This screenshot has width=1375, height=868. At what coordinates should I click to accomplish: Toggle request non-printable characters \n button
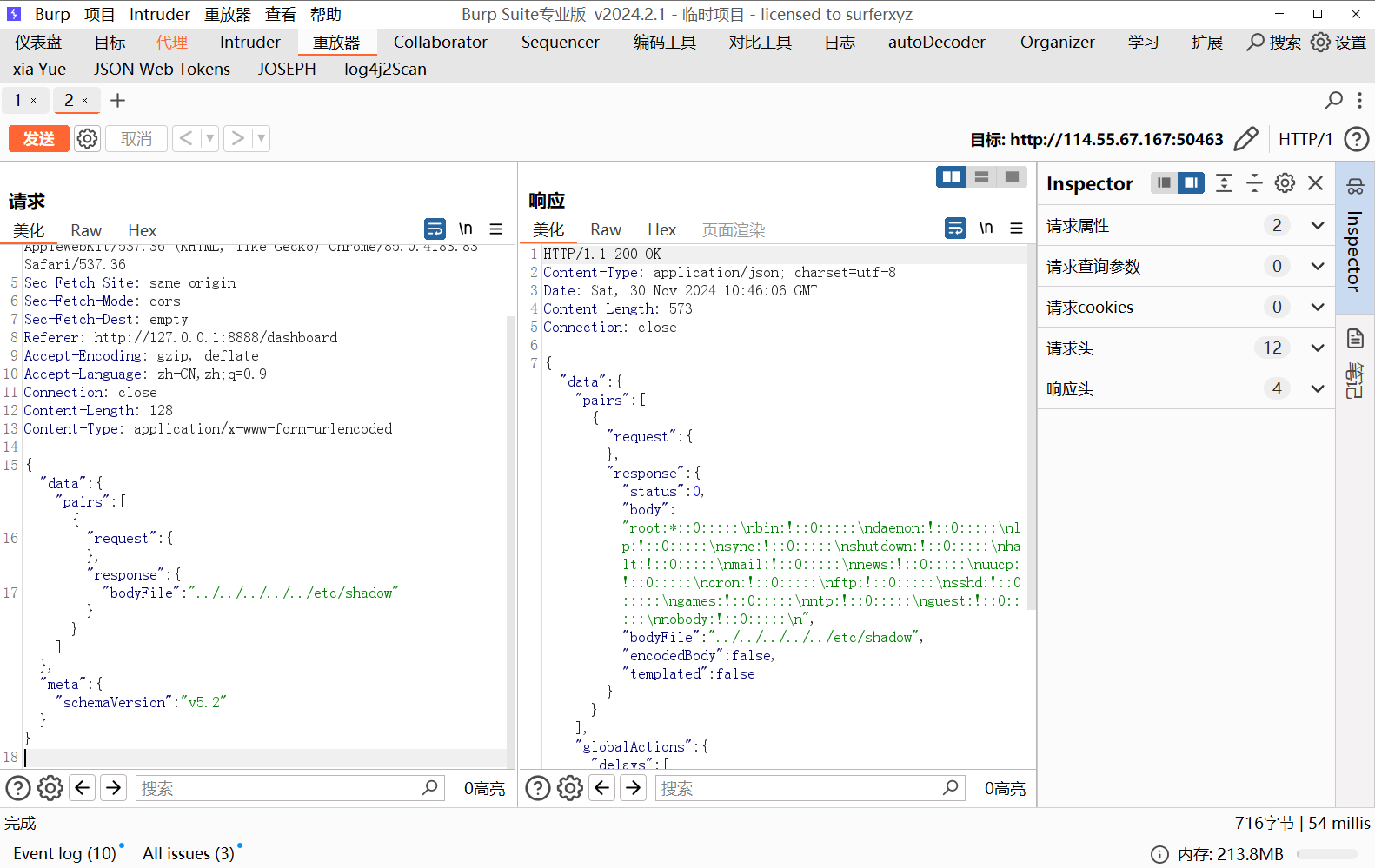tap(466, 229)
